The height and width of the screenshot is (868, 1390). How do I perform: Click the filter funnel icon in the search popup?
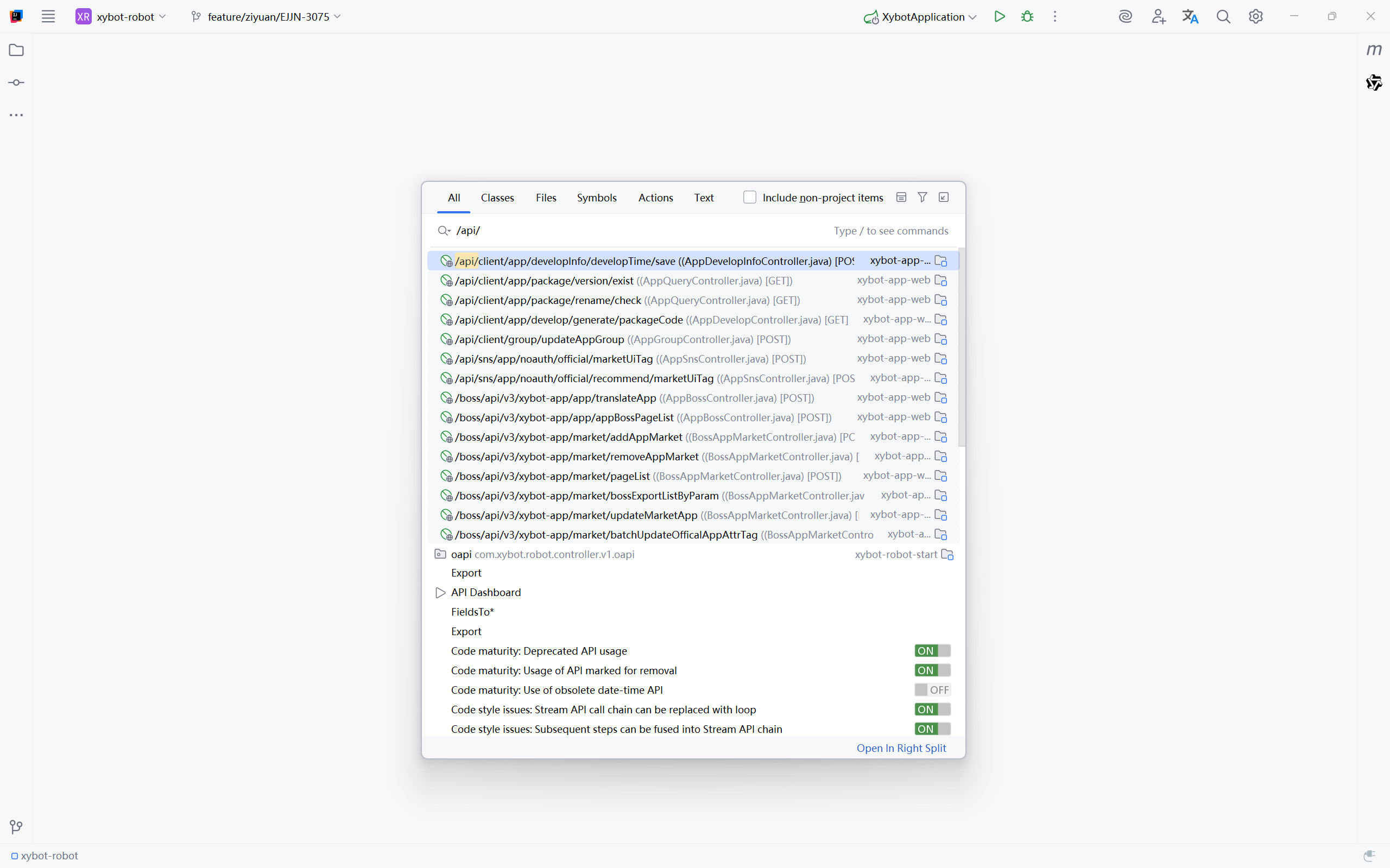pyautogui.click(x=922, y=198)
